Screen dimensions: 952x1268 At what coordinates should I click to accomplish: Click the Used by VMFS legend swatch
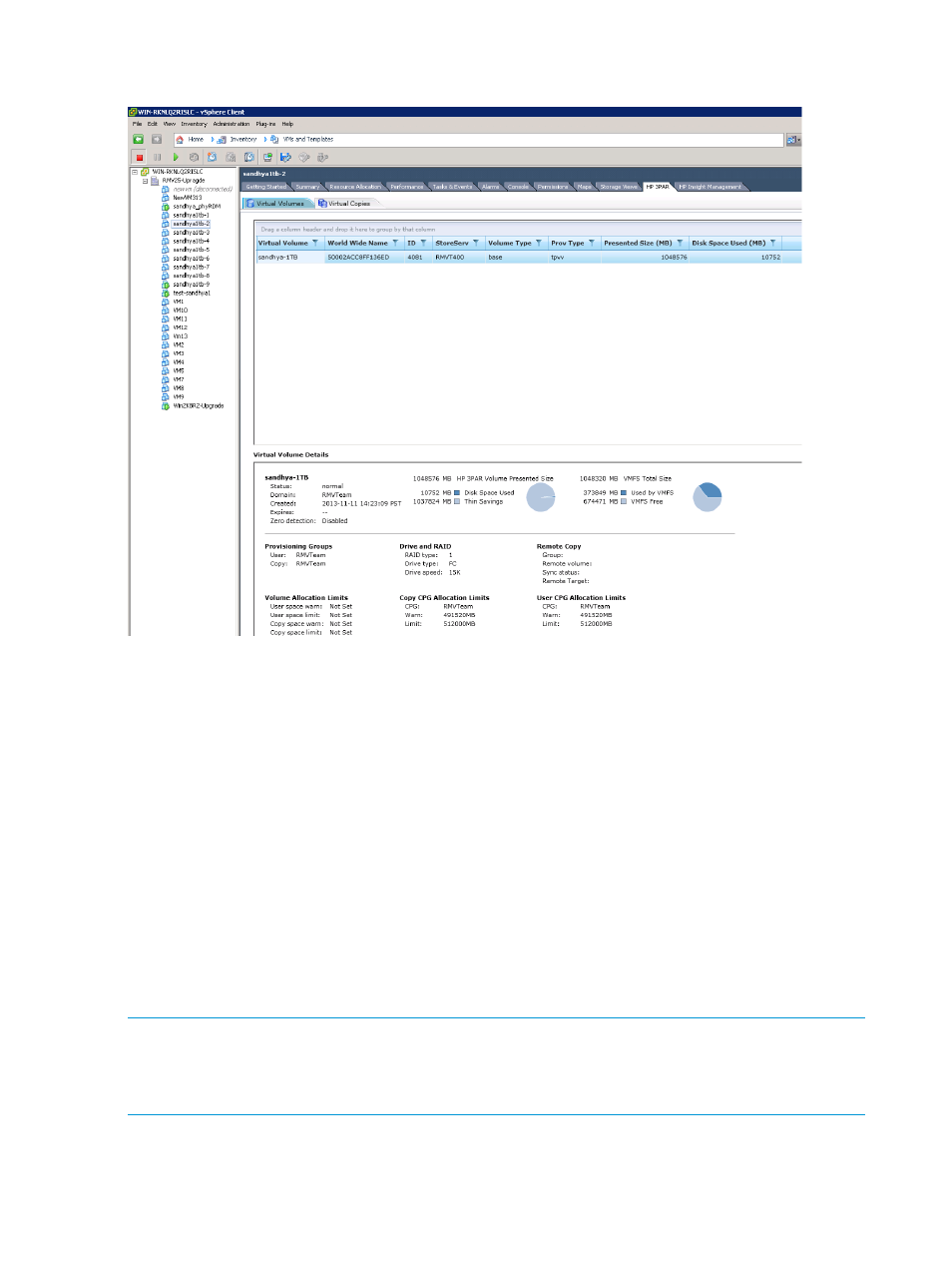tap(624, 492)
